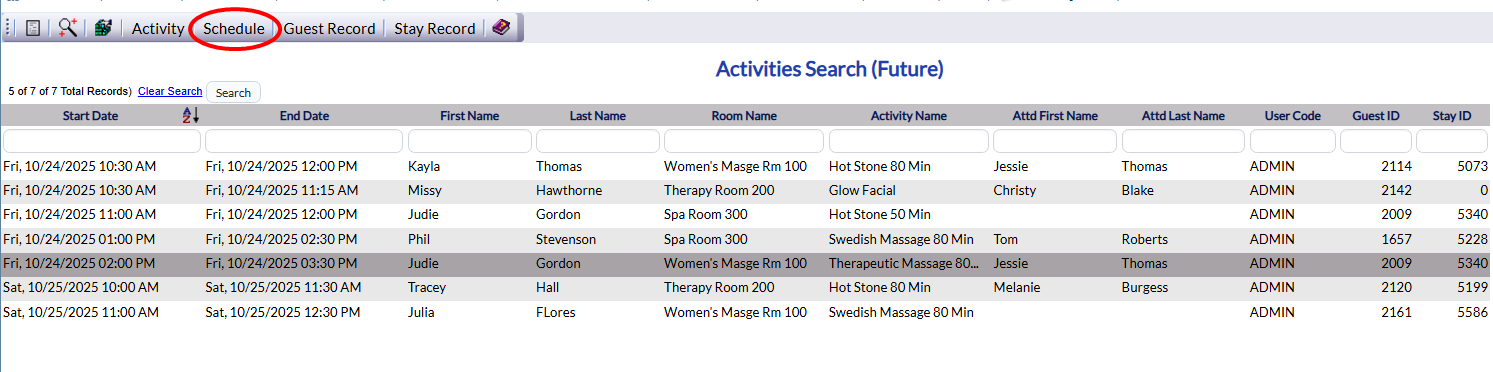Viewport: 1493px width, 372px height.
Task: Toggle A-Z sort on Start Date
Action: coord(190,116)
